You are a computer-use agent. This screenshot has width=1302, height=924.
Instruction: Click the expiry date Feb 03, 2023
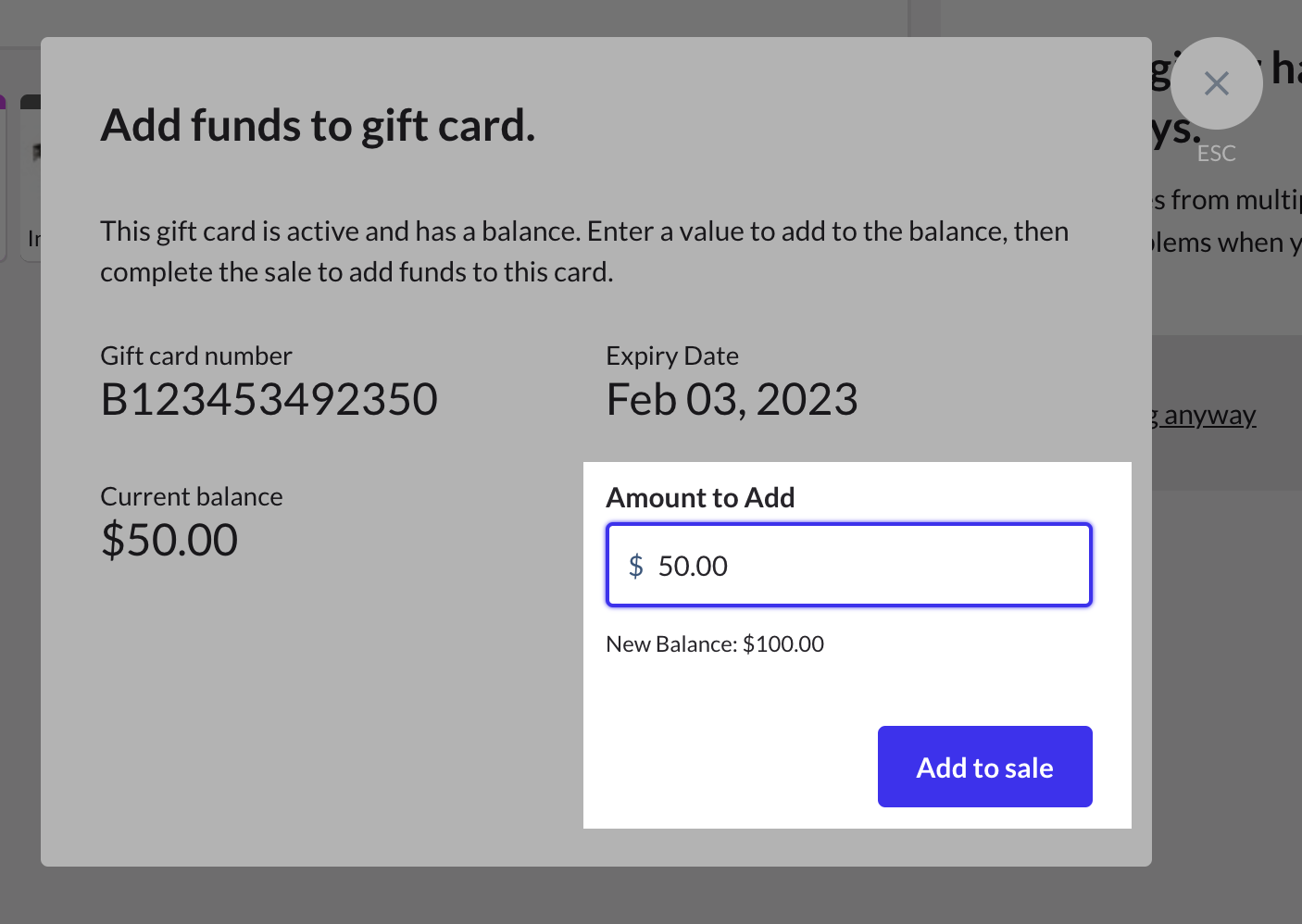732,400
